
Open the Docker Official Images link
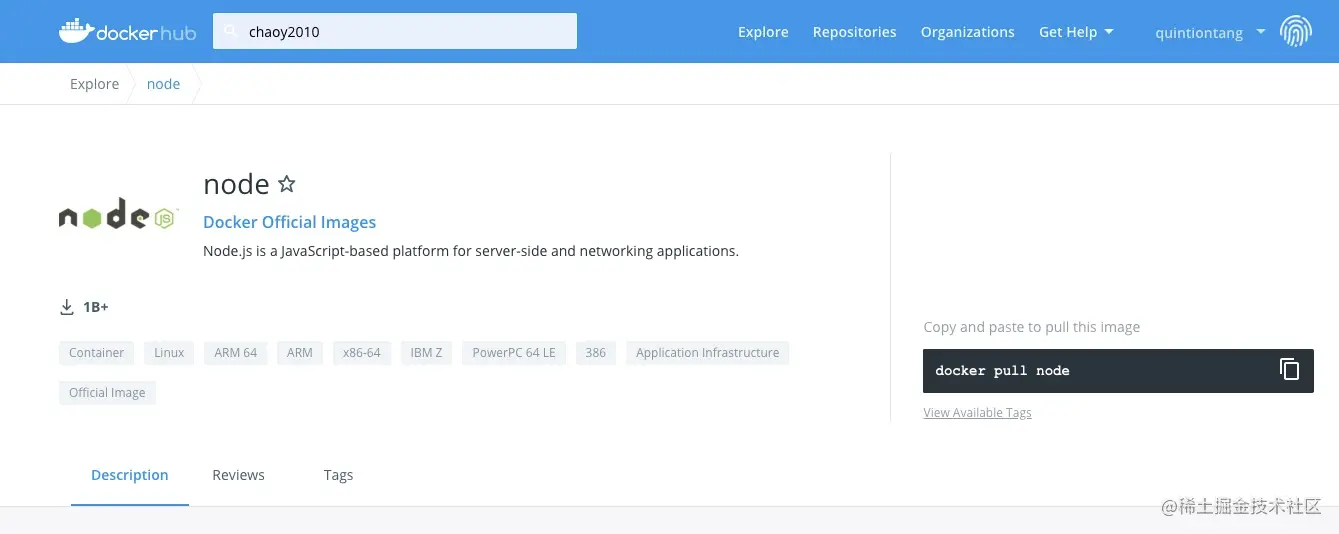point(289,222)
